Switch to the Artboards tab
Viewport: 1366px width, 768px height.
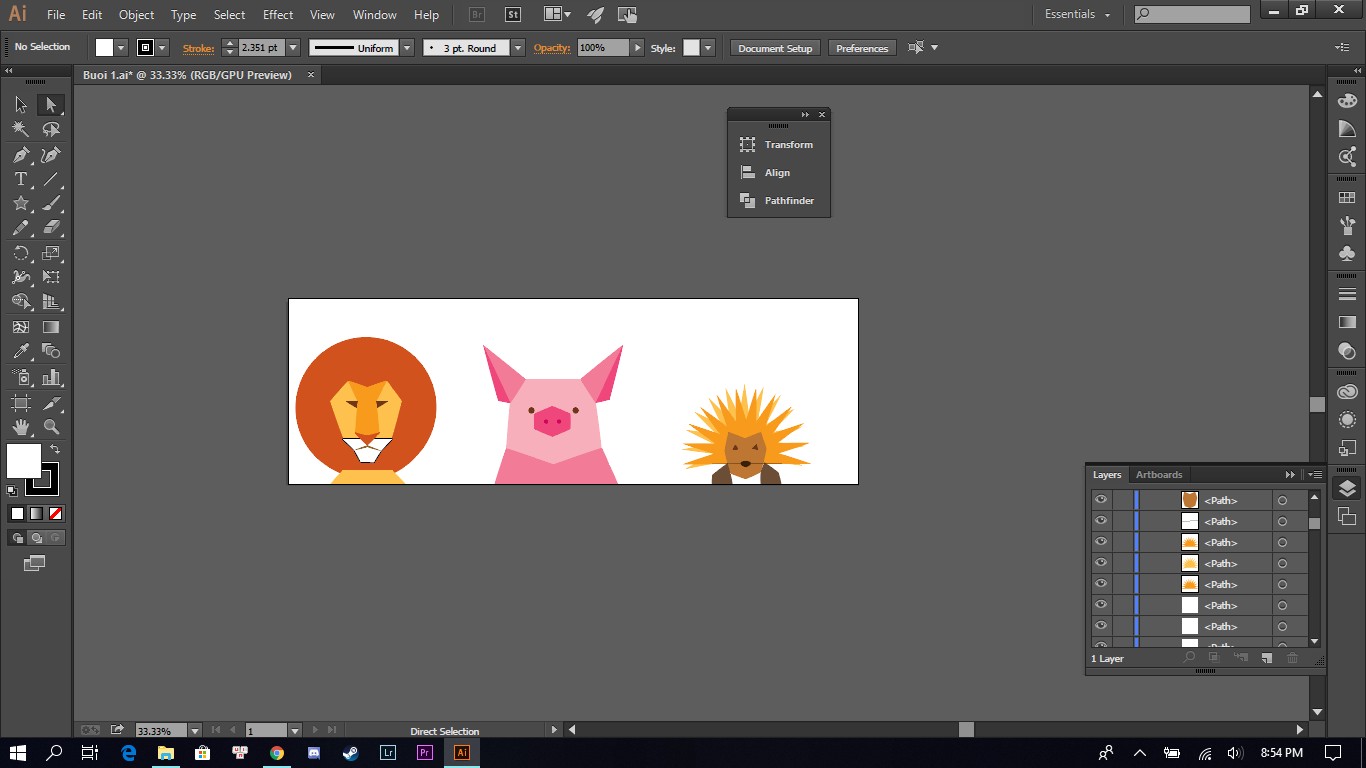[x=1159, y=475]
